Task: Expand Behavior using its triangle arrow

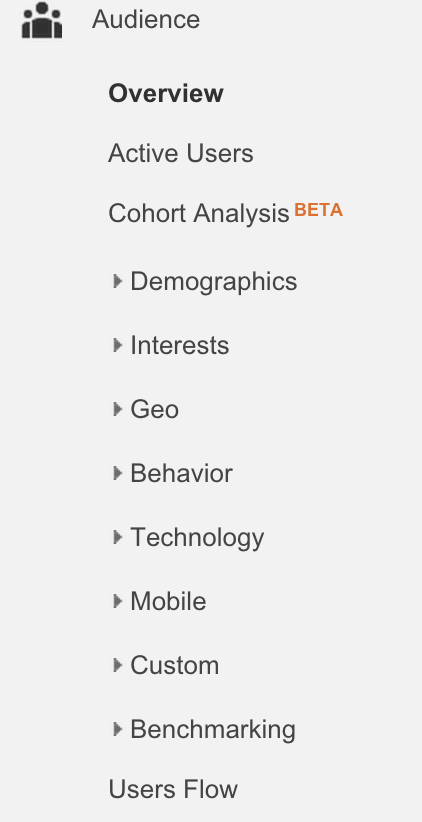Action: coord(117,473)
